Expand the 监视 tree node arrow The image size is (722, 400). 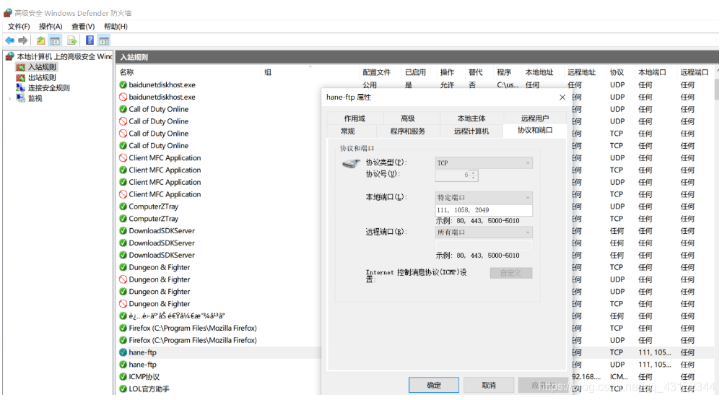[x=10, y=98]
